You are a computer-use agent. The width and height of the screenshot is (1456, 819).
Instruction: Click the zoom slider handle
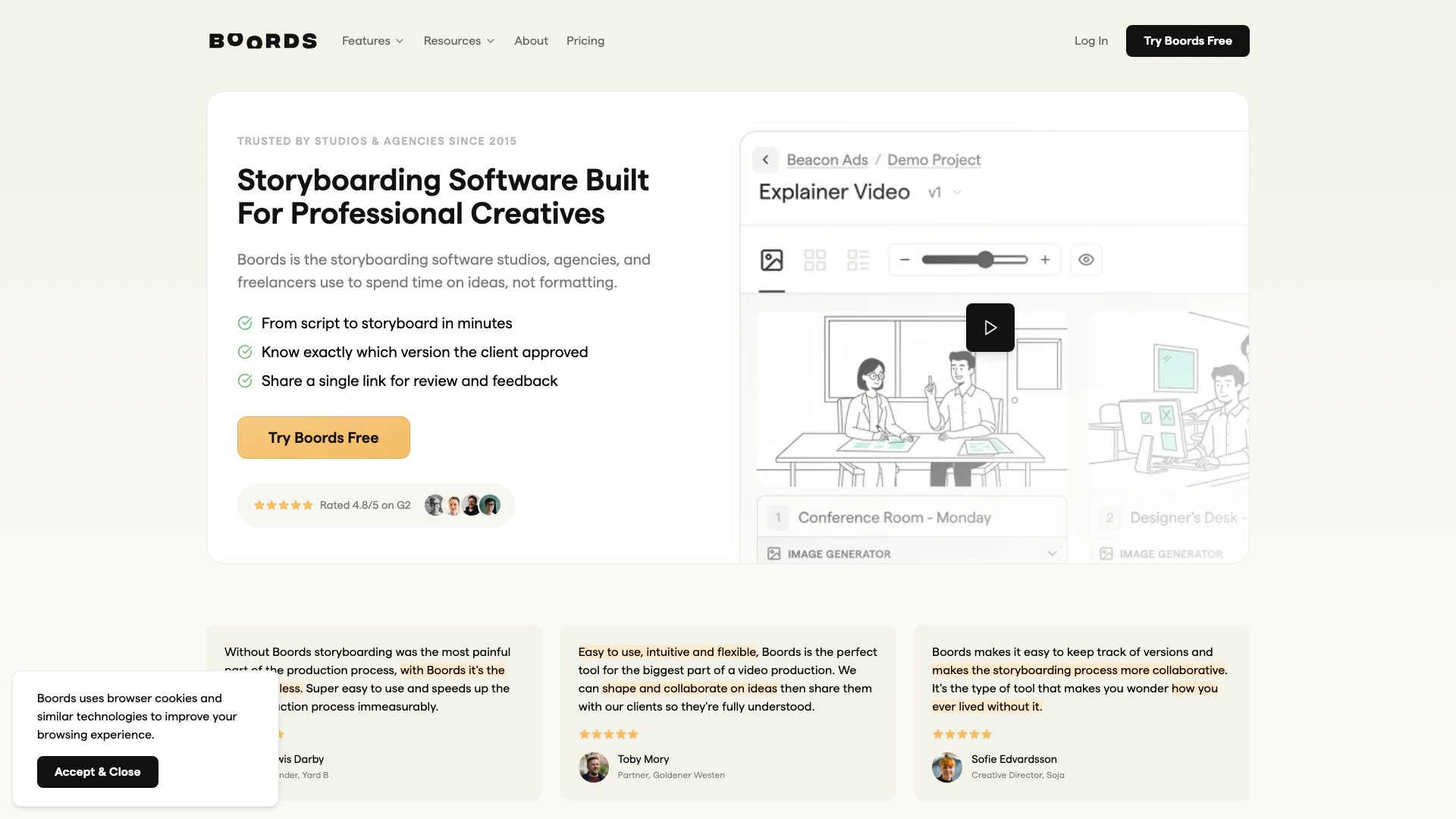[984, 260]
